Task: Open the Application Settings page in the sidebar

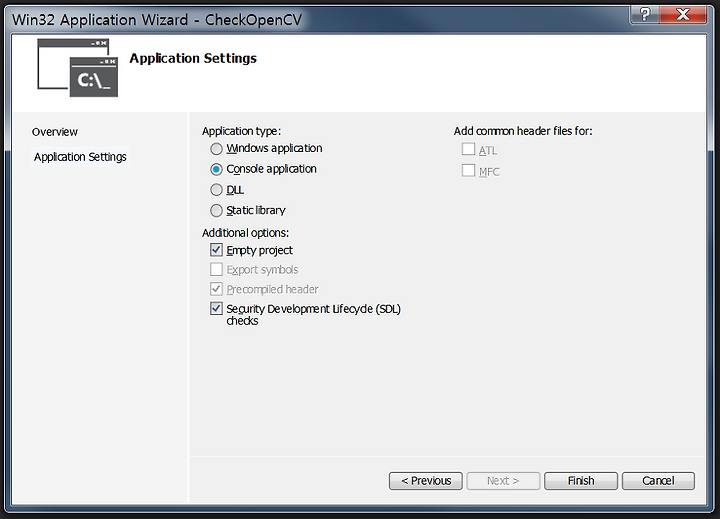Action: coord(80,157)
